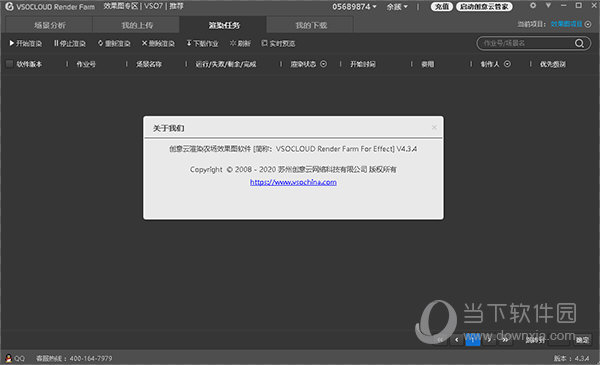
Task: Go to previous page with single left arrow
Action: 456,340
